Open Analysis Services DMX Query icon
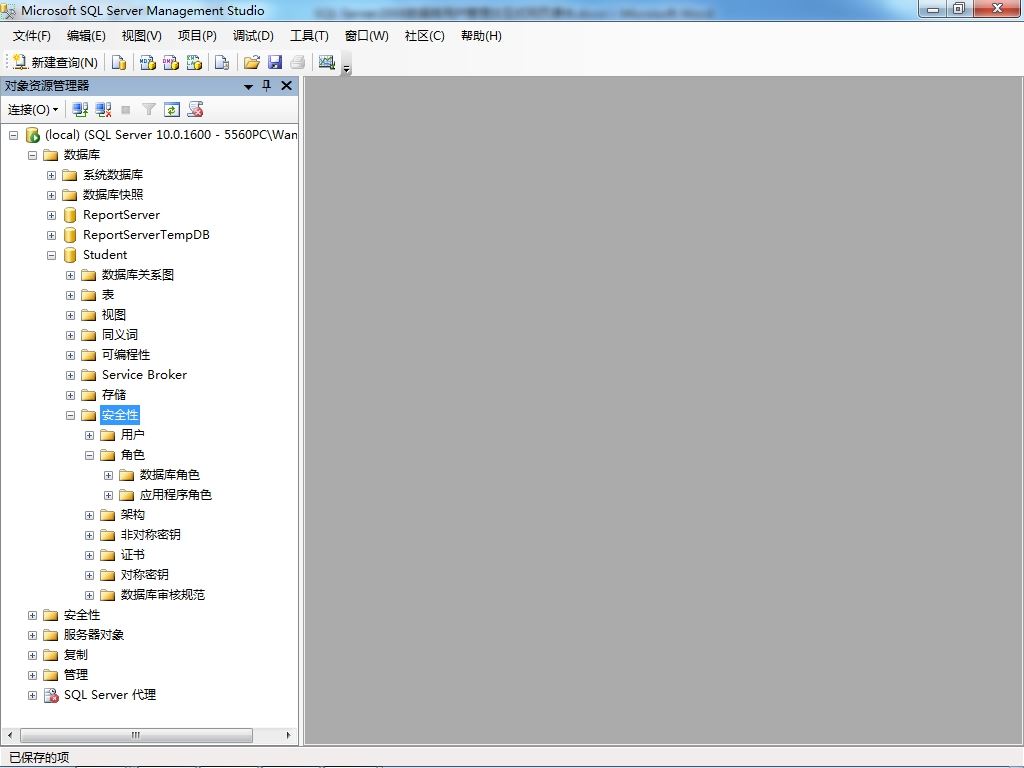 (171, 62)
